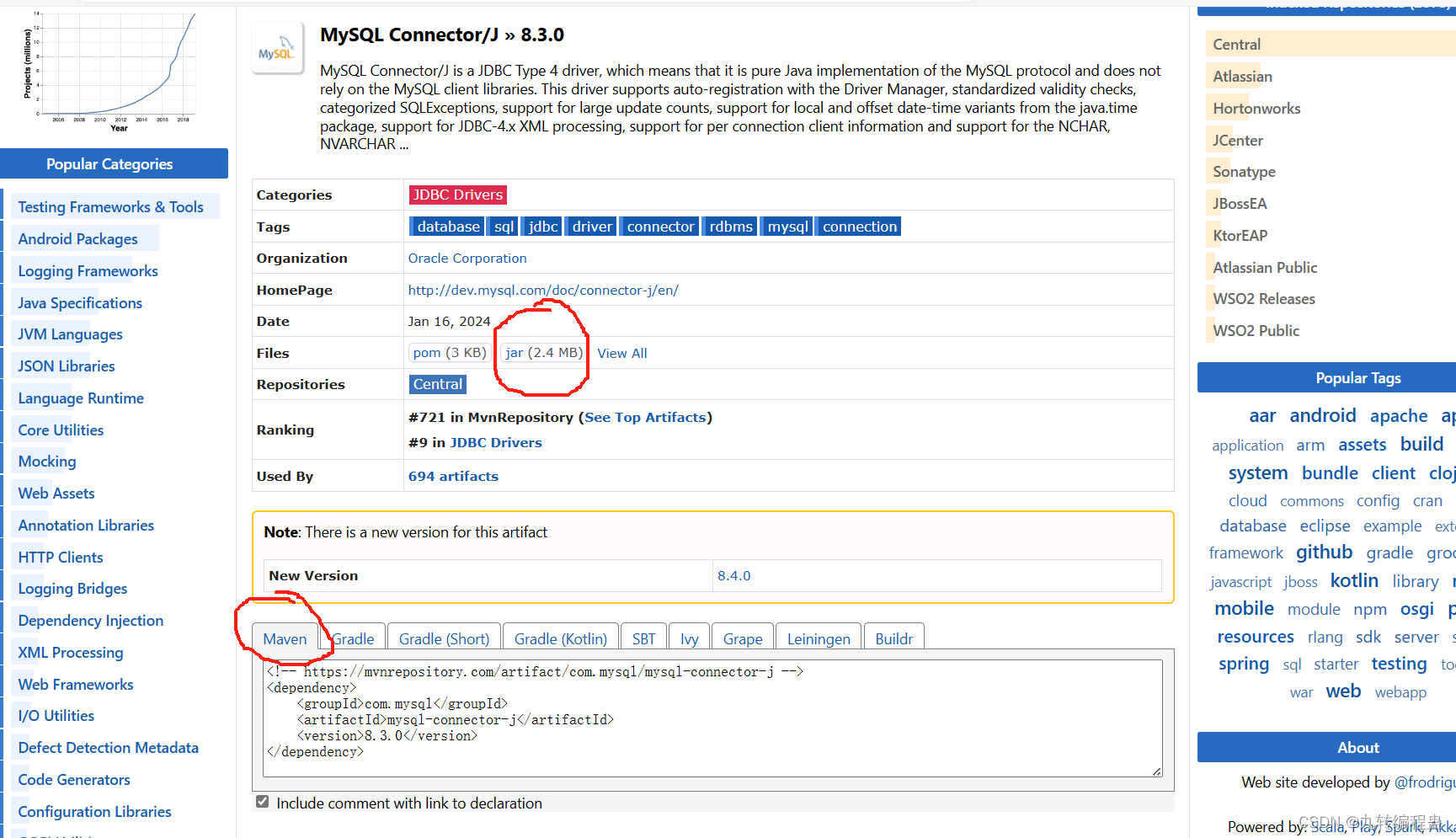Switch to the Grape tab
This screenshot has width=1456, height=838.
coord(742,638)
